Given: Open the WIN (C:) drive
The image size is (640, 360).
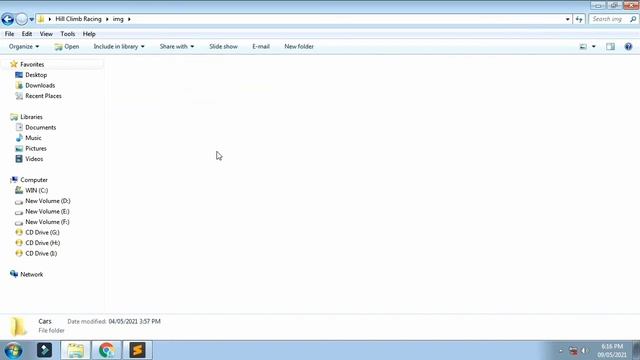Looking at the screenshot, I should click(x=36, y=191).
